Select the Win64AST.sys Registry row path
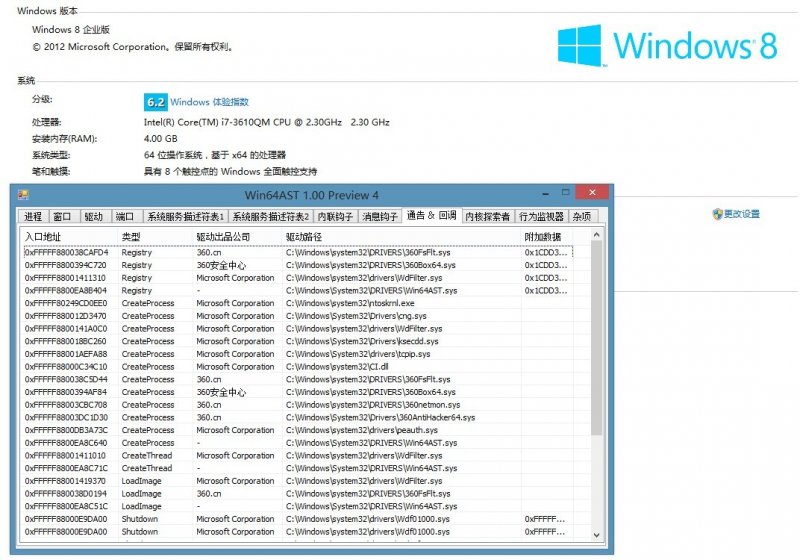 pos(371,291)
